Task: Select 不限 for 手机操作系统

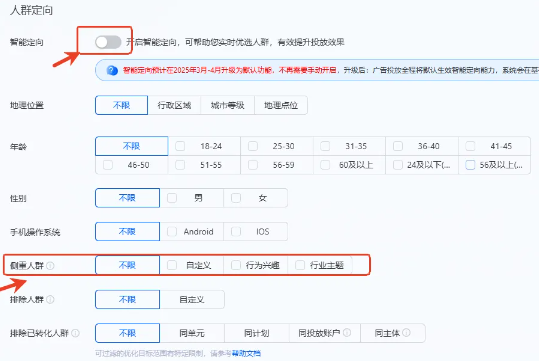Action: pos(128,232)
